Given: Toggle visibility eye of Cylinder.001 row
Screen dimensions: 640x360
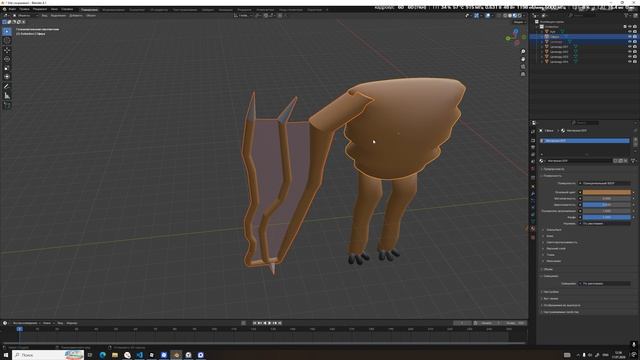Looking at the screenshot, I should 630,47.
